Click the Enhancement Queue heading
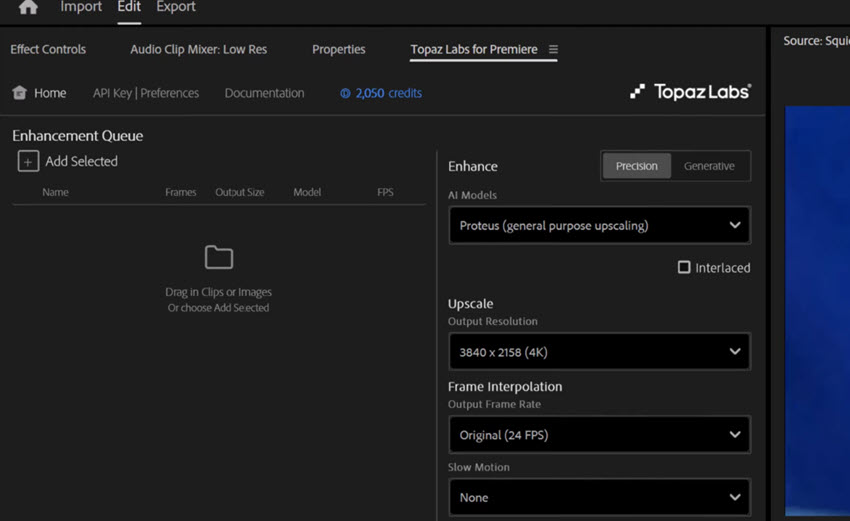 (x=78, y=136)
